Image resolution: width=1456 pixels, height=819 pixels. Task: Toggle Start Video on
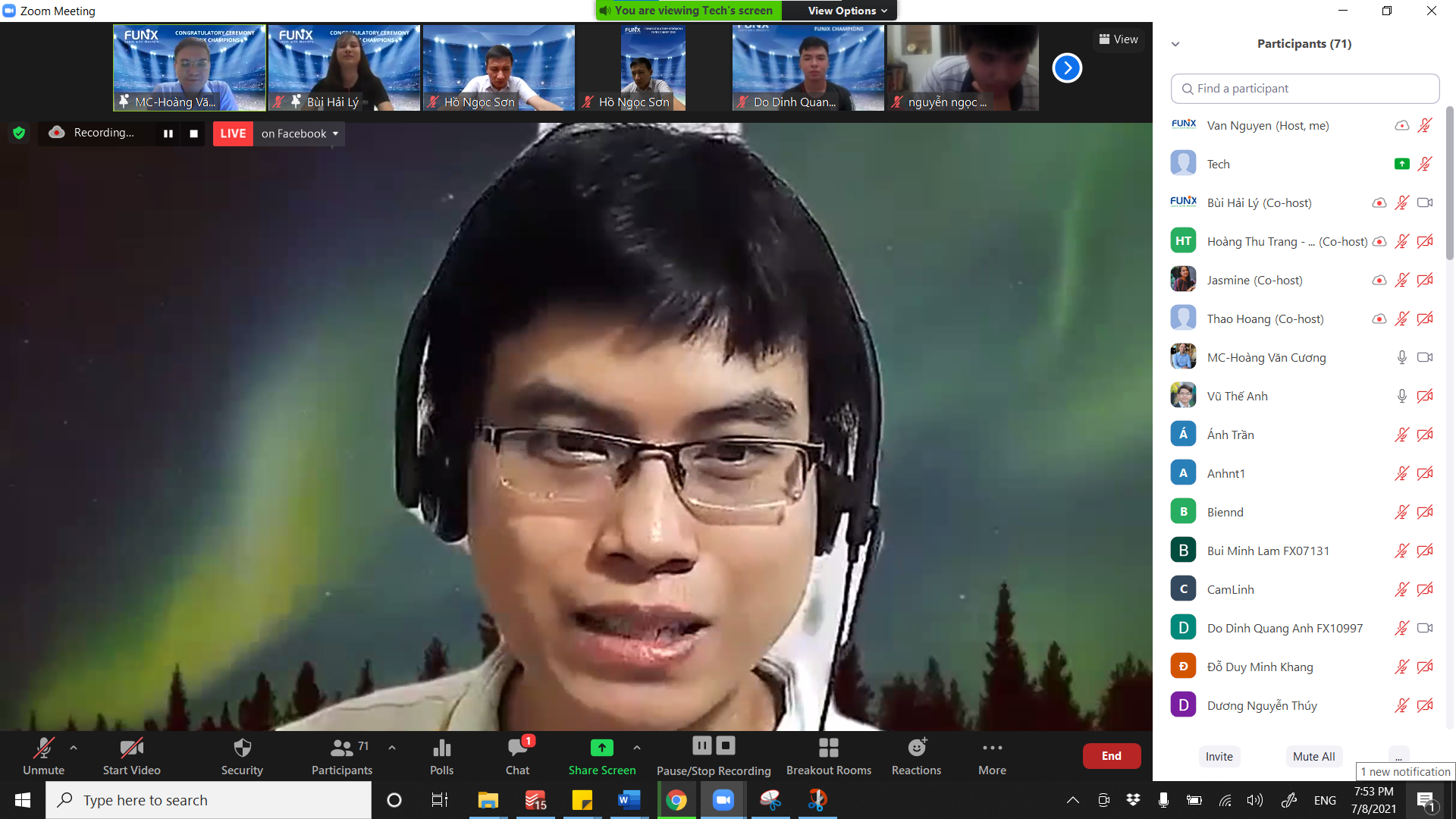pos(131,755)
